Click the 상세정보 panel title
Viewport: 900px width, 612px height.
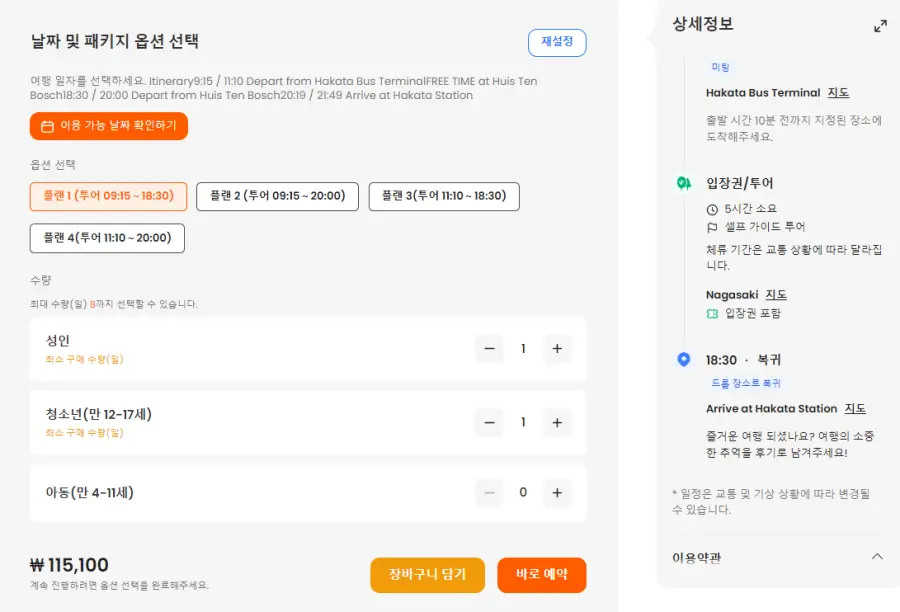point(703,24)
